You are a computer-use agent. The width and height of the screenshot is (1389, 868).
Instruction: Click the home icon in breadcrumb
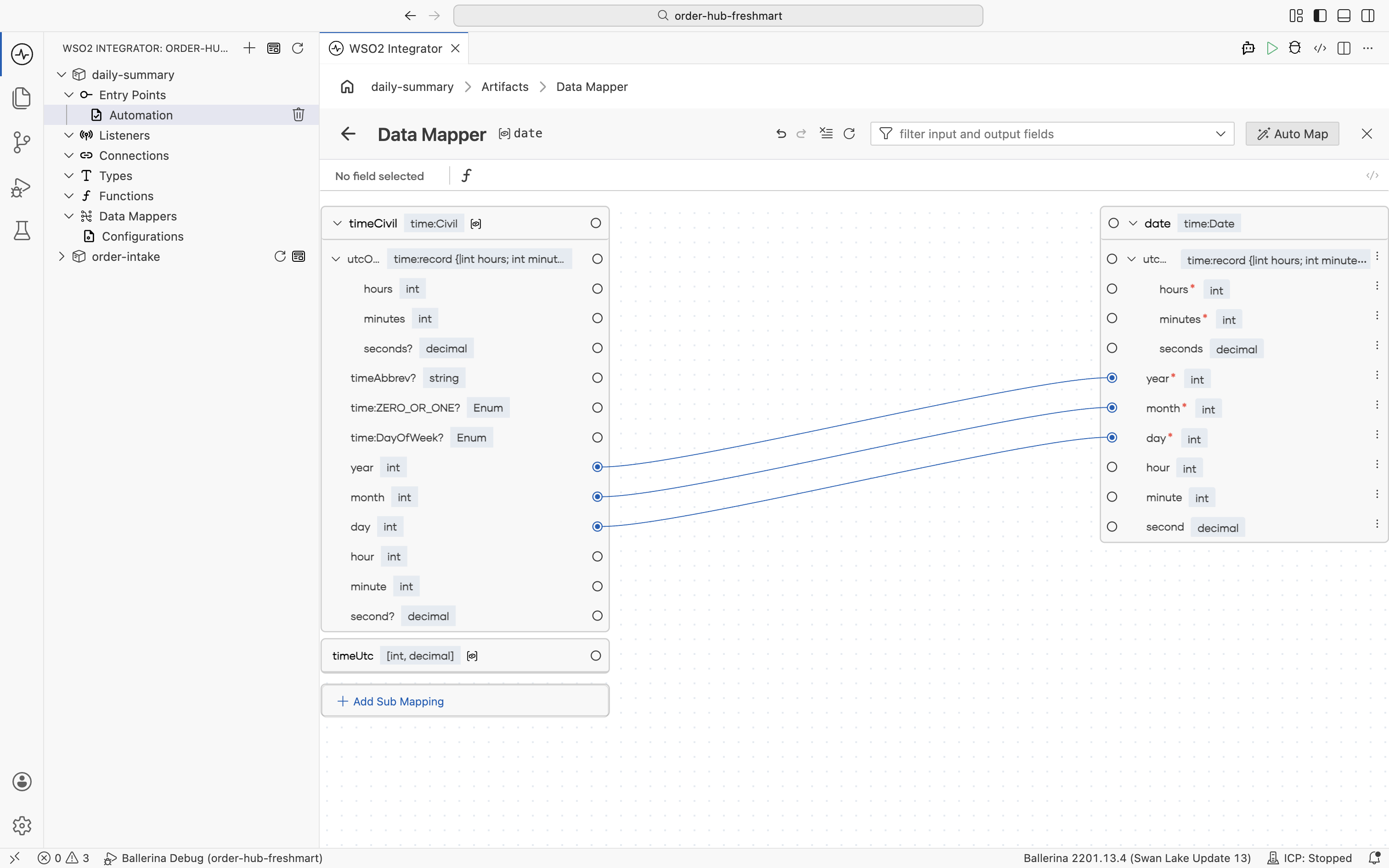click(347, 87)
